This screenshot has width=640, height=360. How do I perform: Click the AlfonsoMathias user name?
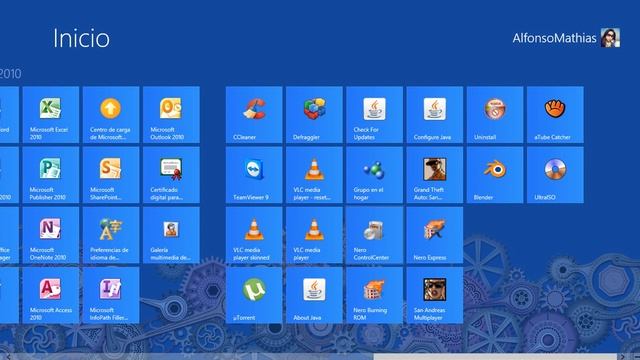tap(554, 38)
